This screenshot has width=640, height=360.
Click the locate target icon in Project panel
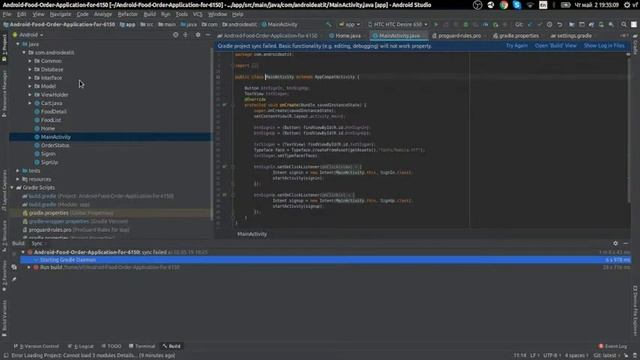click(x=176, y=35)
